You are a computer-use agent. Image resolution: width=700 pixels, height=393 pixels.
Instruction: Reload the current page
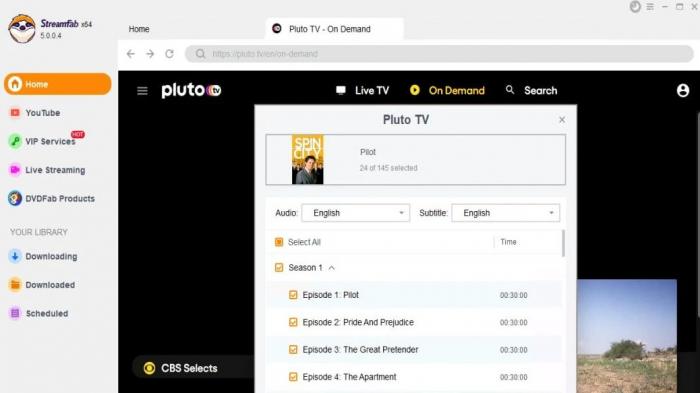click(x=170, y=54)
